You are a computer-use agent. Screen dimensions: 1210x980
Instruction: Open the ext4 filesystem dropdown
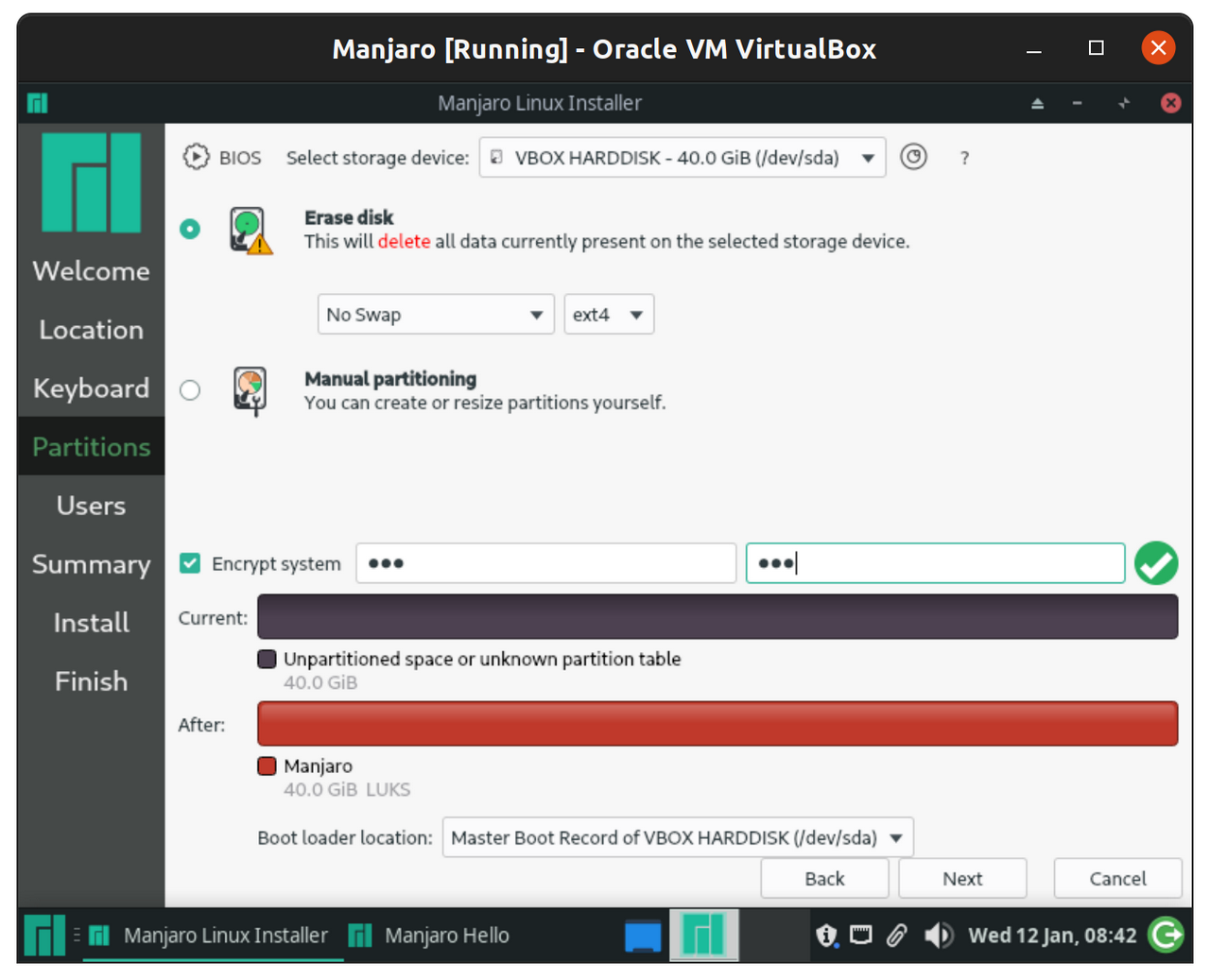608,315
